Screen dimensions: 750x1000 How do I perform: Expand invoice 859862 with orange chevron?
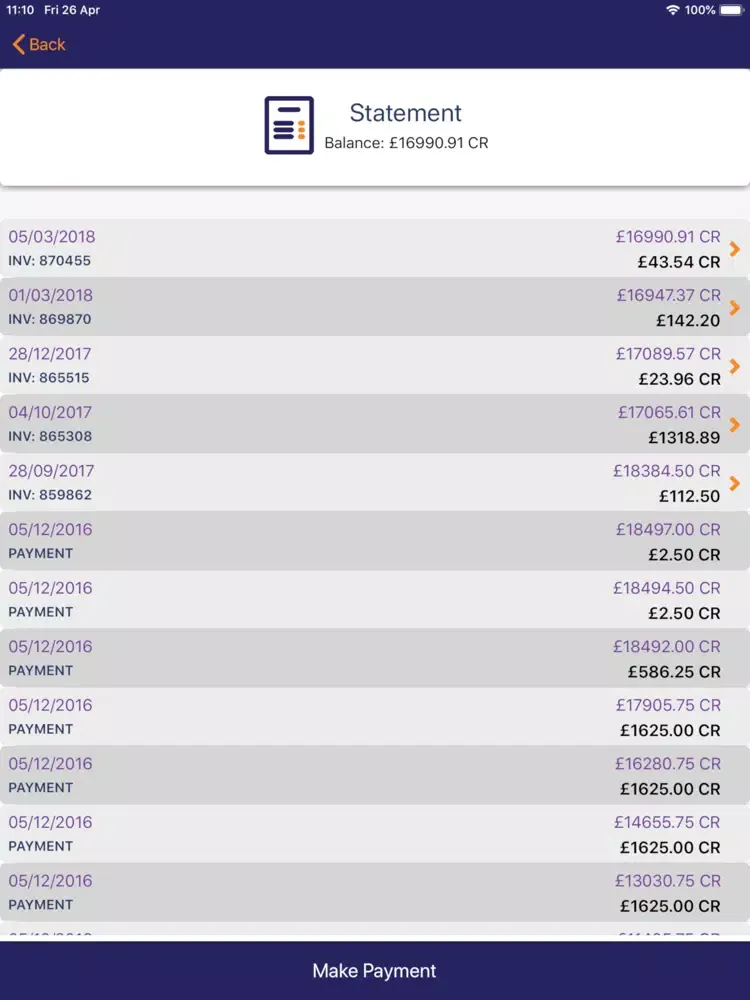click(x=735, y=483)
